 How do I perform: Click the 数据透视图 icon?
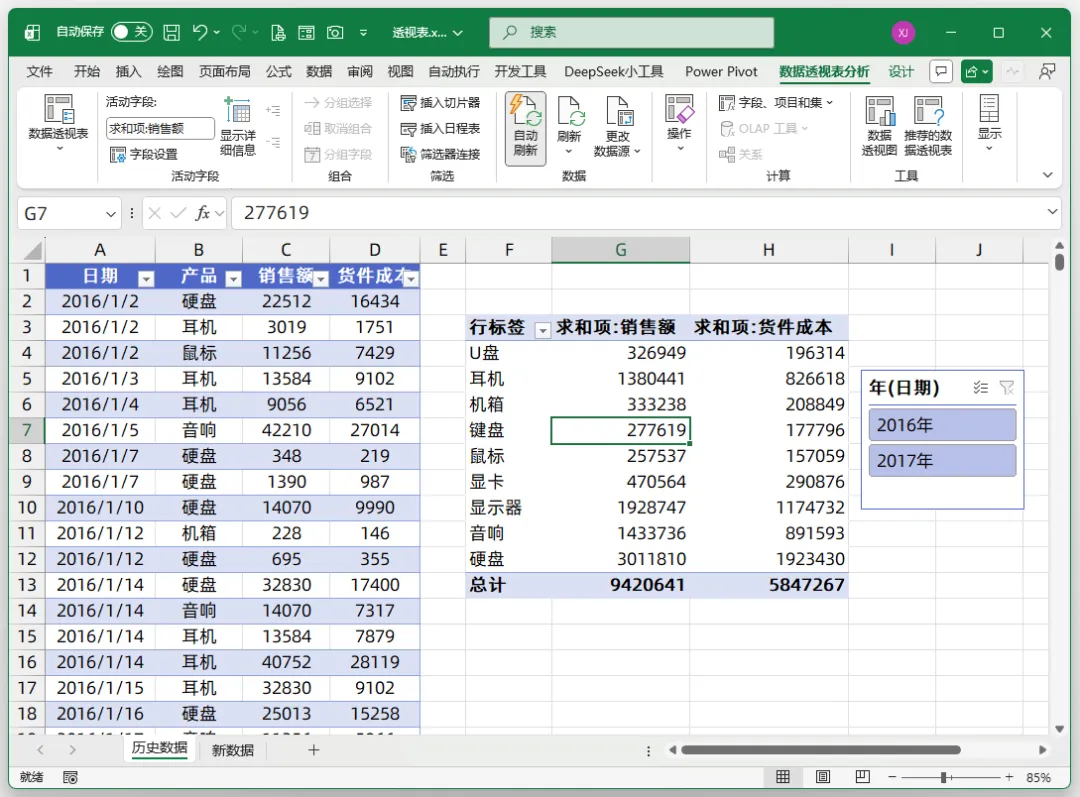coord(880,127)
